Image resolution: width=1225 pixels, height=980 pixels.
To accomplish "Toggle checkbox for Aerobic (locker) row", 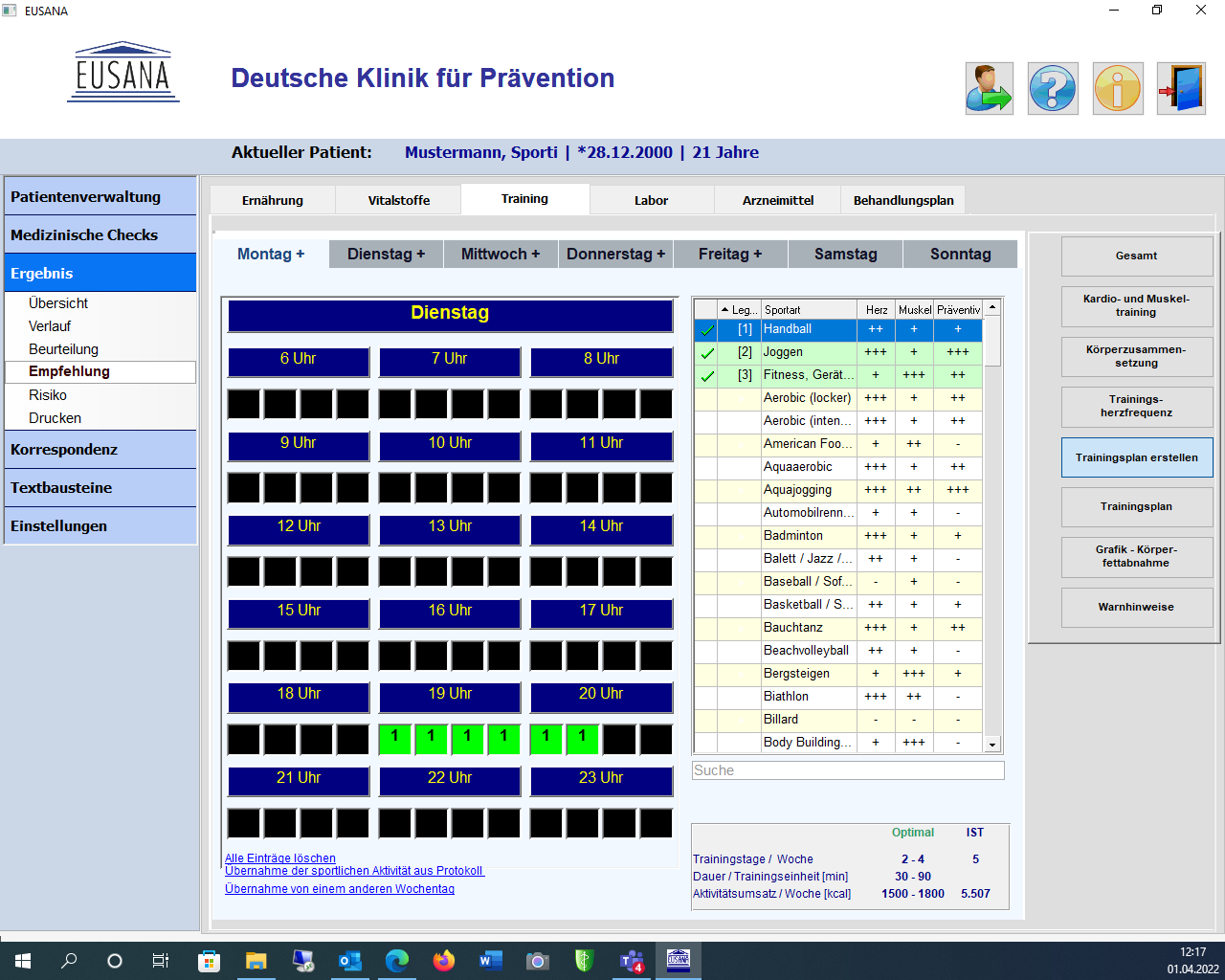I will 706,398.
